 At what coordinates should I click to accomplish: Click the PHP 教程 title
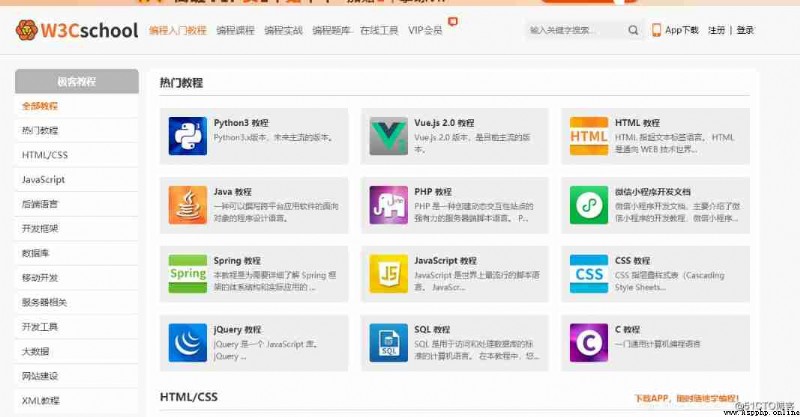[x=433, y=192]
